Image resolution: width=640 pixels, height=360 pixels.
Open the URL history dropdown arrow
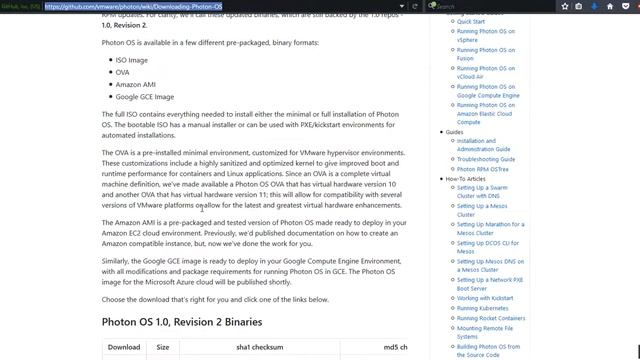[x=402, y=6]
